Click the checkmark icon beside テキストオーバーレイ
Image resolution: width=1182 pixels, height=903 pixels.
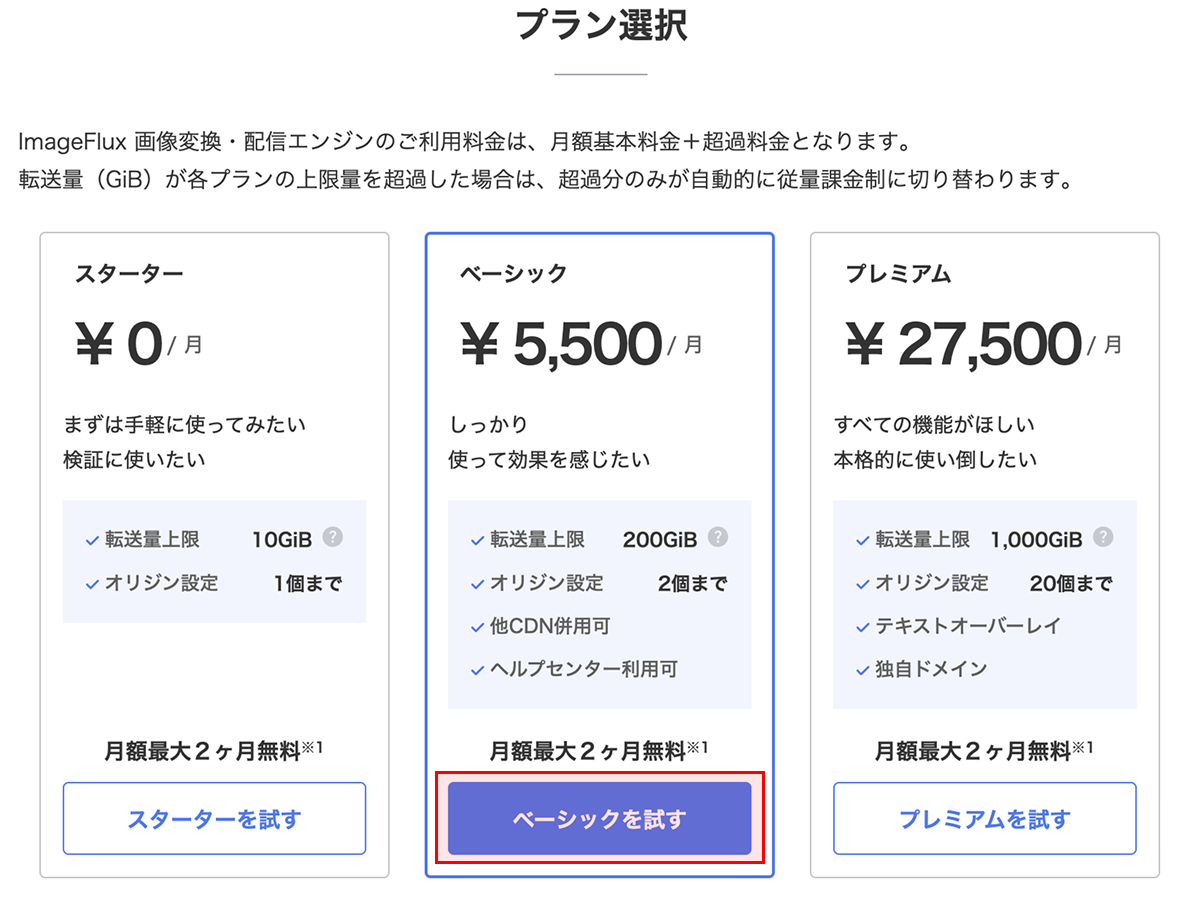click(861, 626)
